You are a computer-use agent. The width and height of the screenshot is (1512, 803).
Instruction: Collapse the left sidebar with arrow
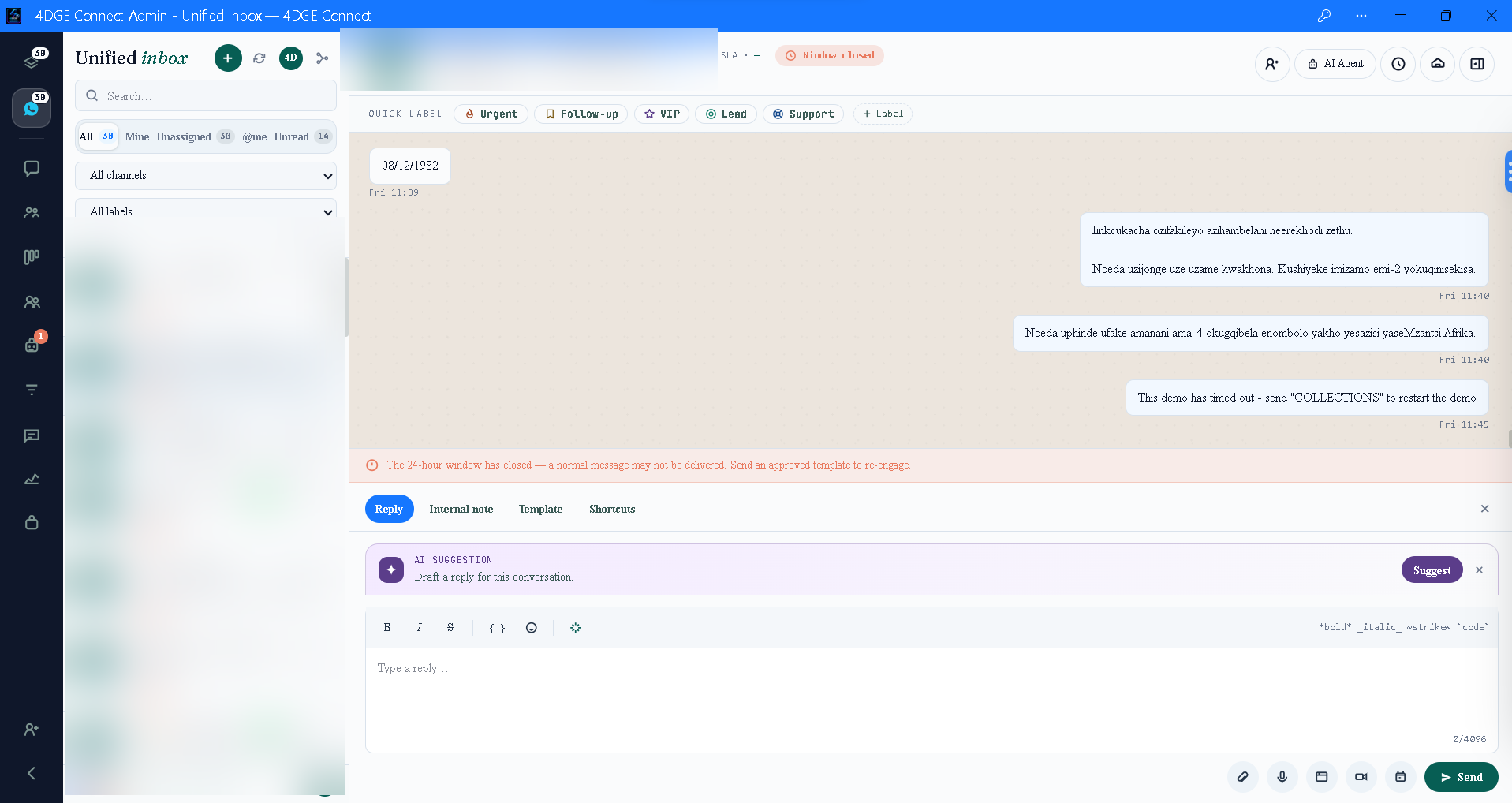[32, 773]
